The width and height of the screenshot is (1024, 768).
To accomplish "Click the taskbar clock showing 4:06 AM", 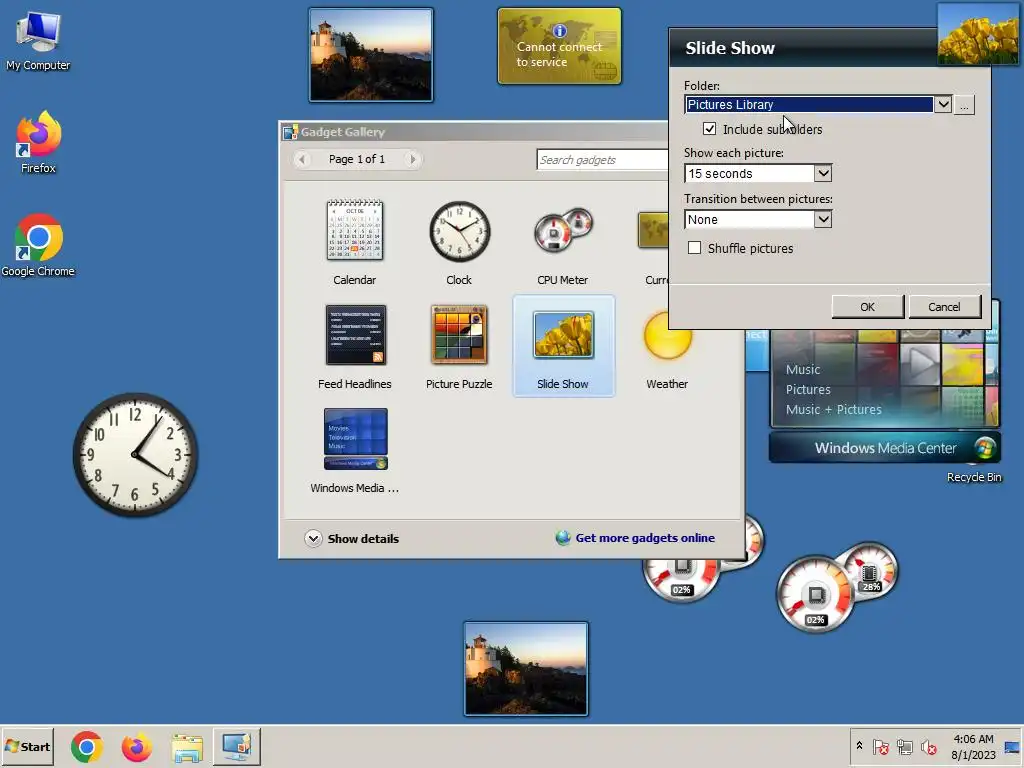I will point(973,746).
